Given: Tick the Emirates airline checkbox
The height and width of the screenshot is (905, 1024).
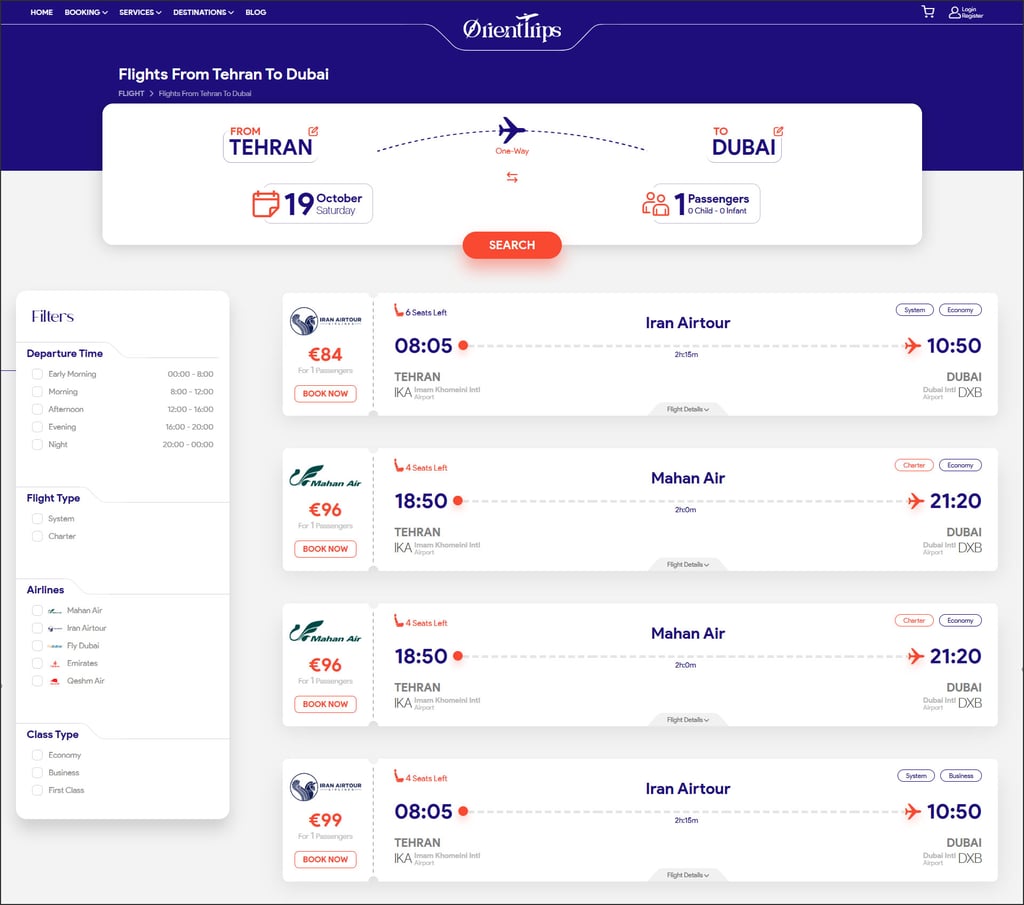Looking at the screenshot, I should click(37, 664).
